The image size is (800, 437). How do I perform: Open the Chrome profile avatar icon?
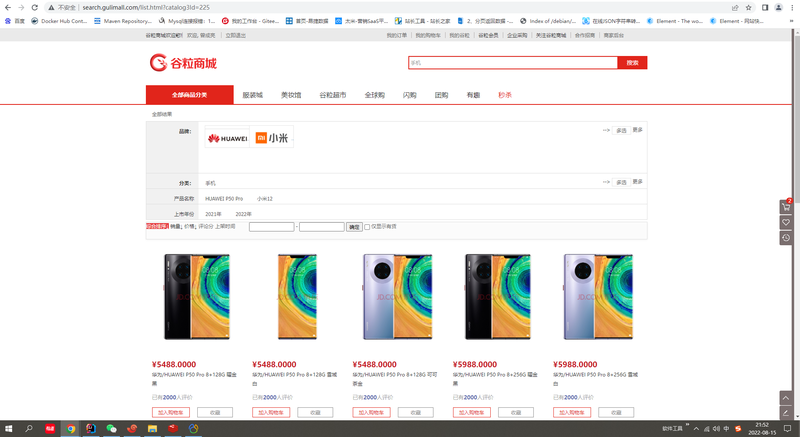(779, 8)
